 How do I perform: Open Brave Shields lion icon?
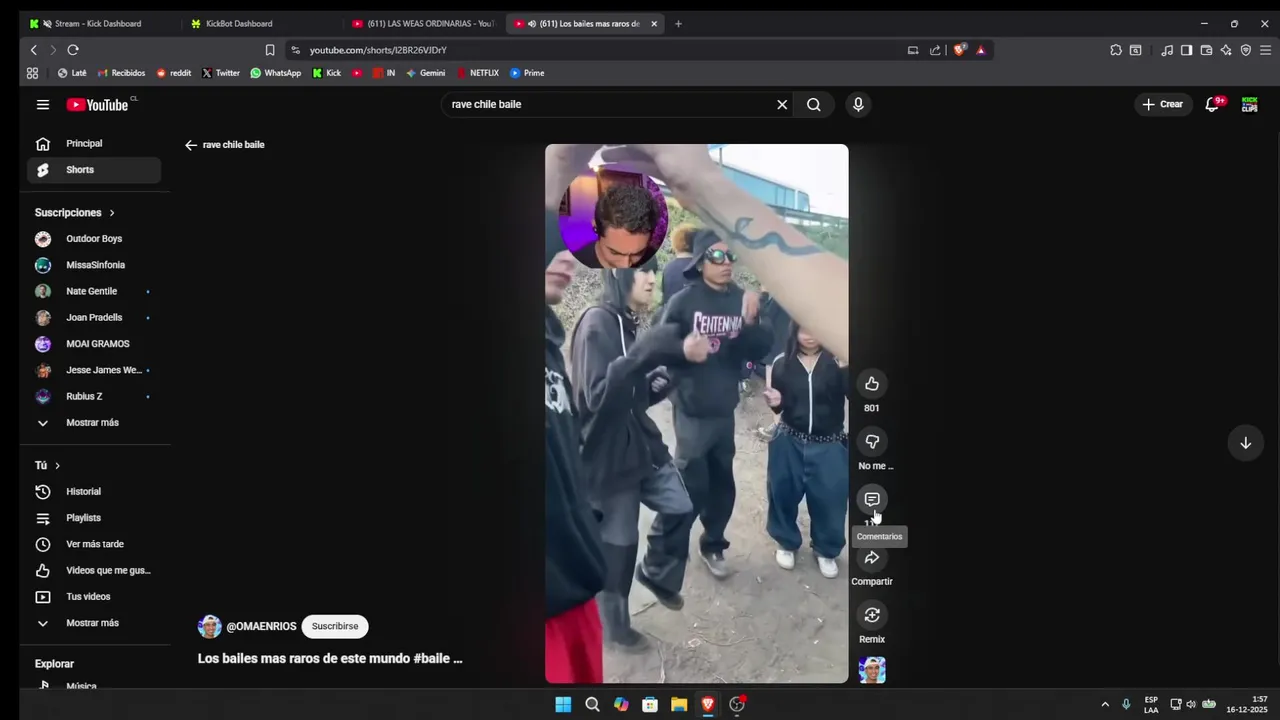[960, 50]
